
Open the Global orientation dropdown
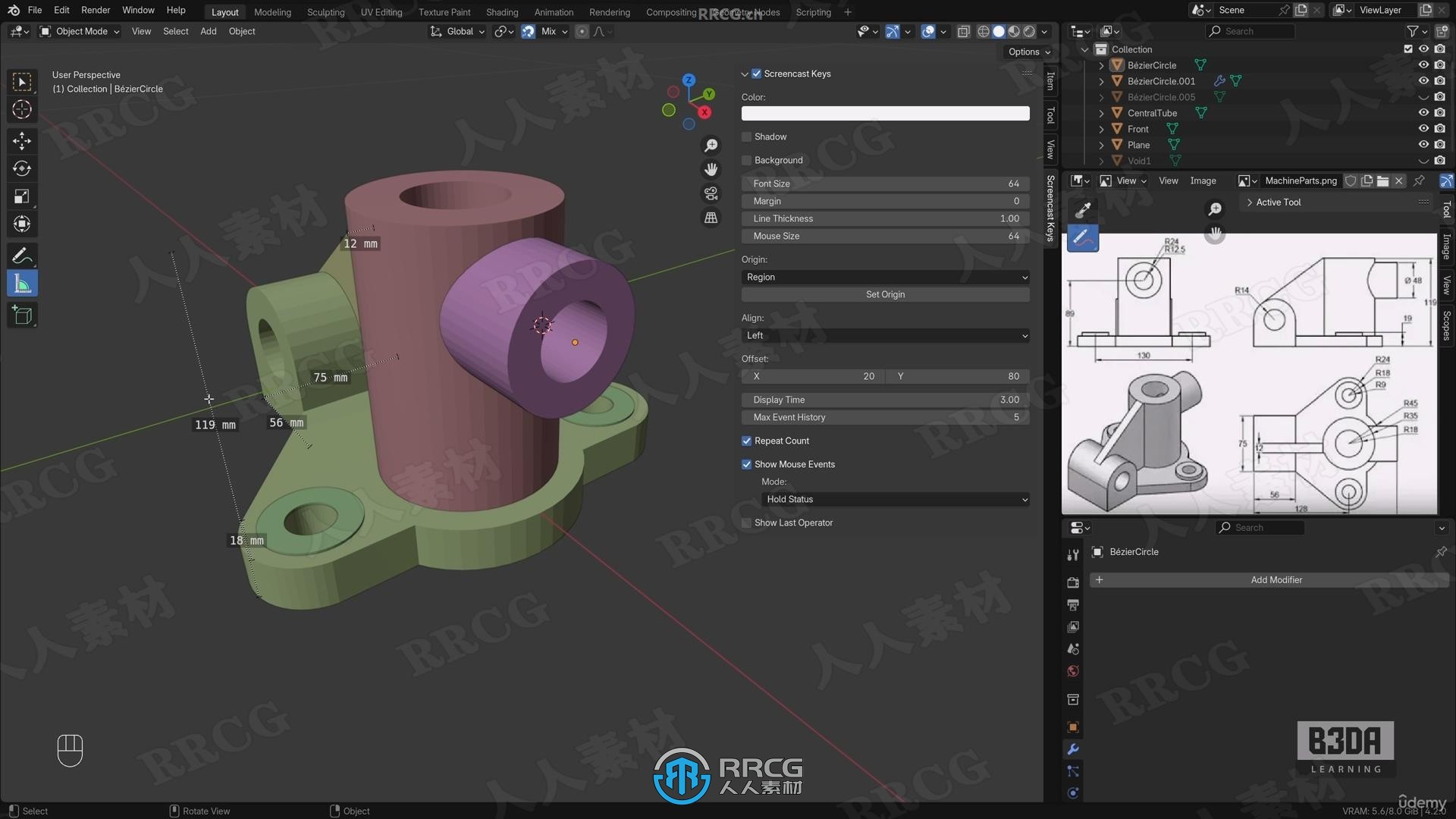click(x=457, y=31)
